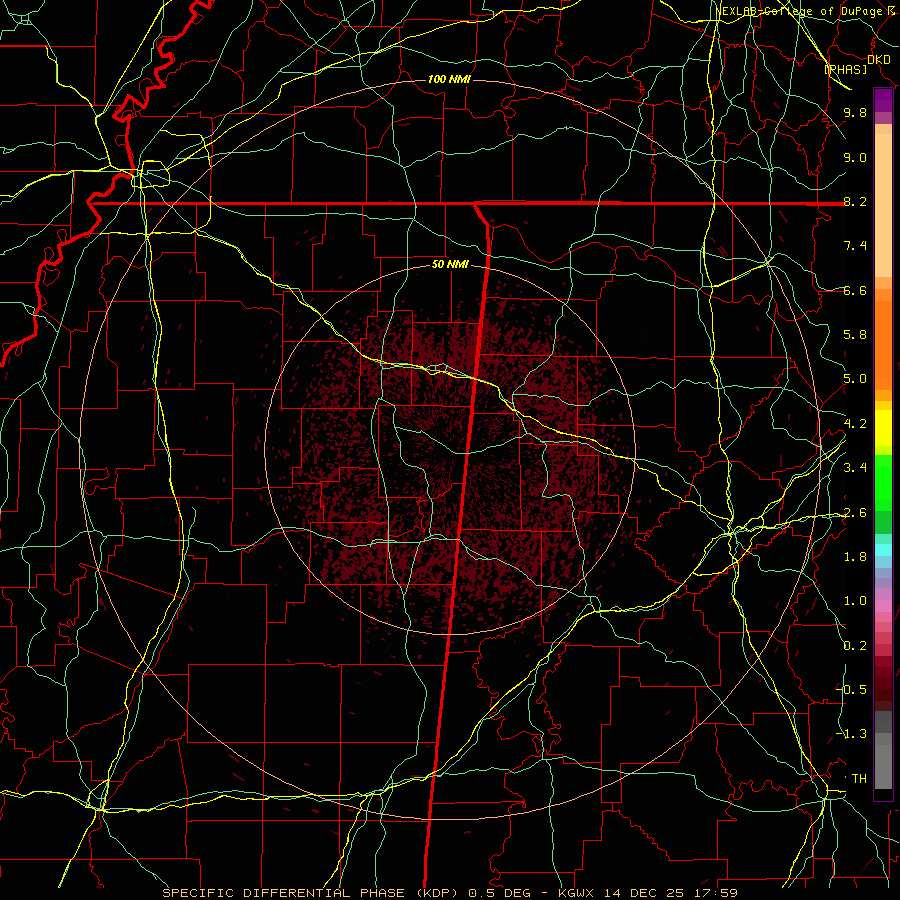Screen dimensions: 900x900
Task: Select the 2.6 scale label
Action: [x=855, y=513]
